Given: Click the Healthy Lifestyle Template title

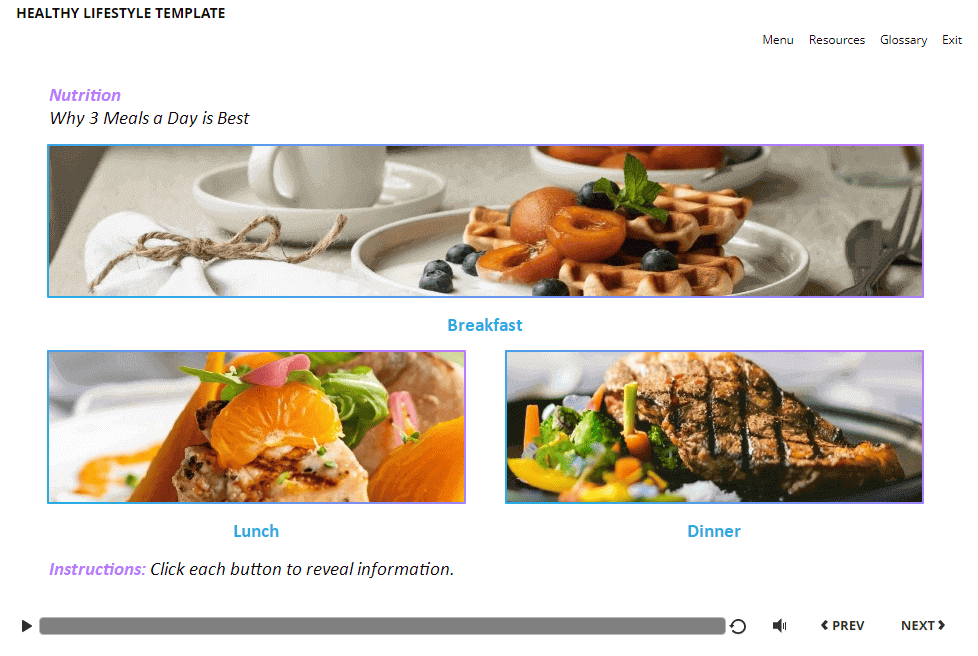Looking at the screenshot, I should [x=121, y=13].
